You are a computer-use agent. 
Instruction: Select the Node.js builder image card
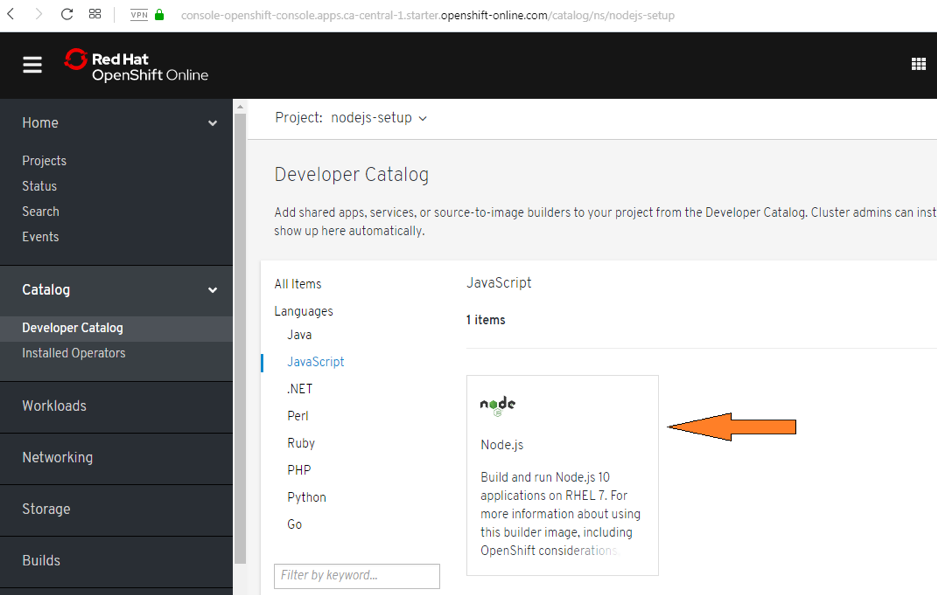pos(562,475)
